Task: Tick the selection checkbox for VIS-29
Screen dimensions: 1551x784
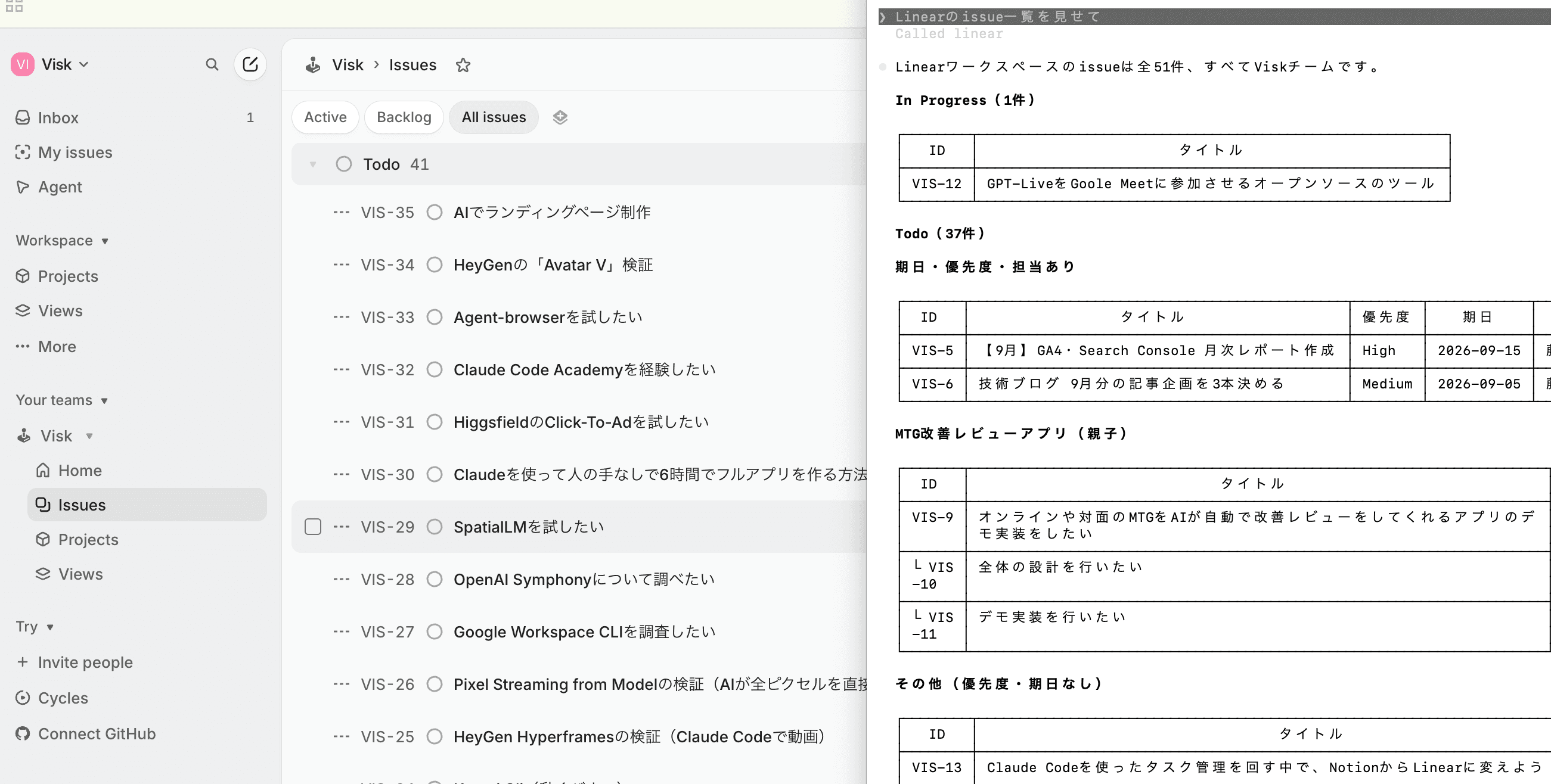Action: click(x=312, y=527)
